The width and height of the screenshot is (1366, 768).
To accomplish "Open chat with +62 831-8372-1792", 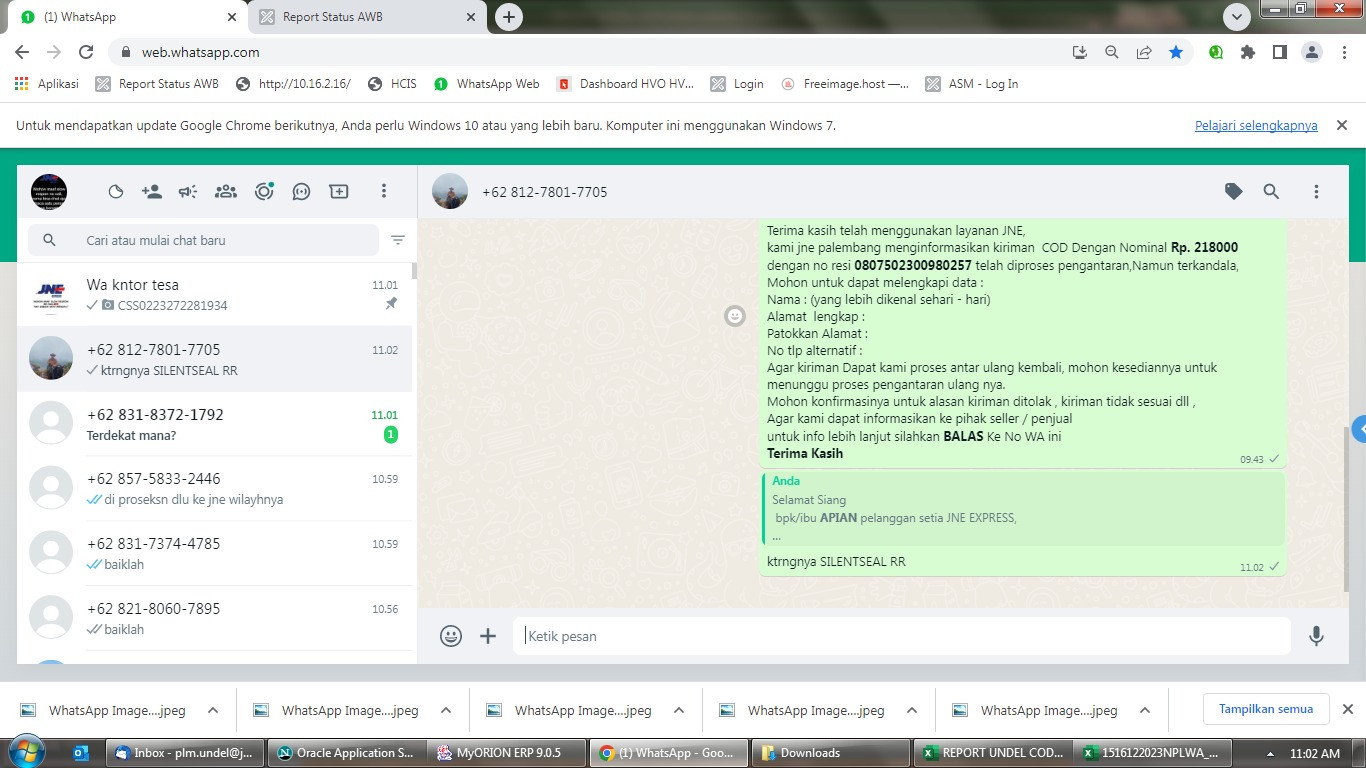I will pos(215,424).
